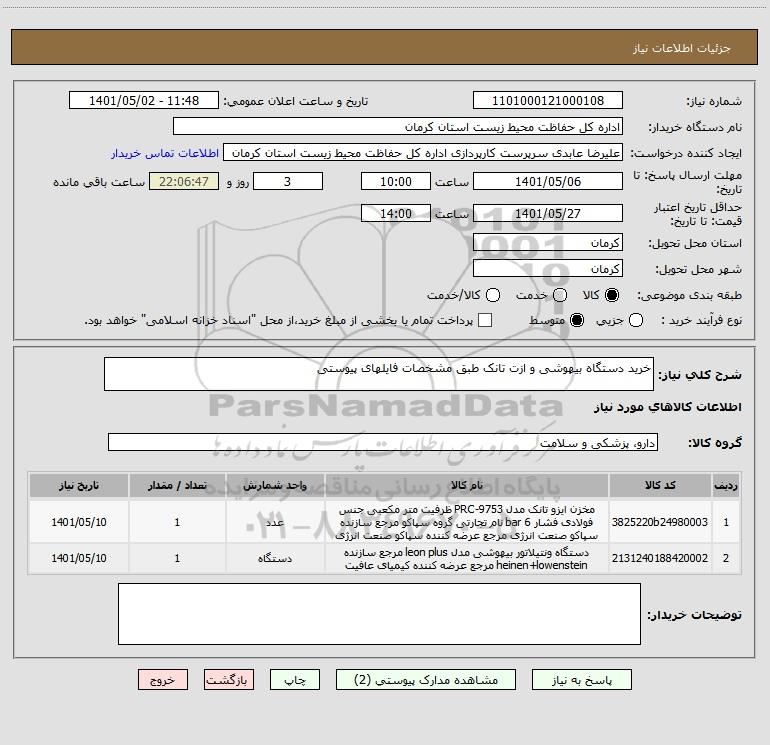Viewport: 770px width, 745px height.
Task: Click the price validity date 1401/05/27
Action: point(548,214)
